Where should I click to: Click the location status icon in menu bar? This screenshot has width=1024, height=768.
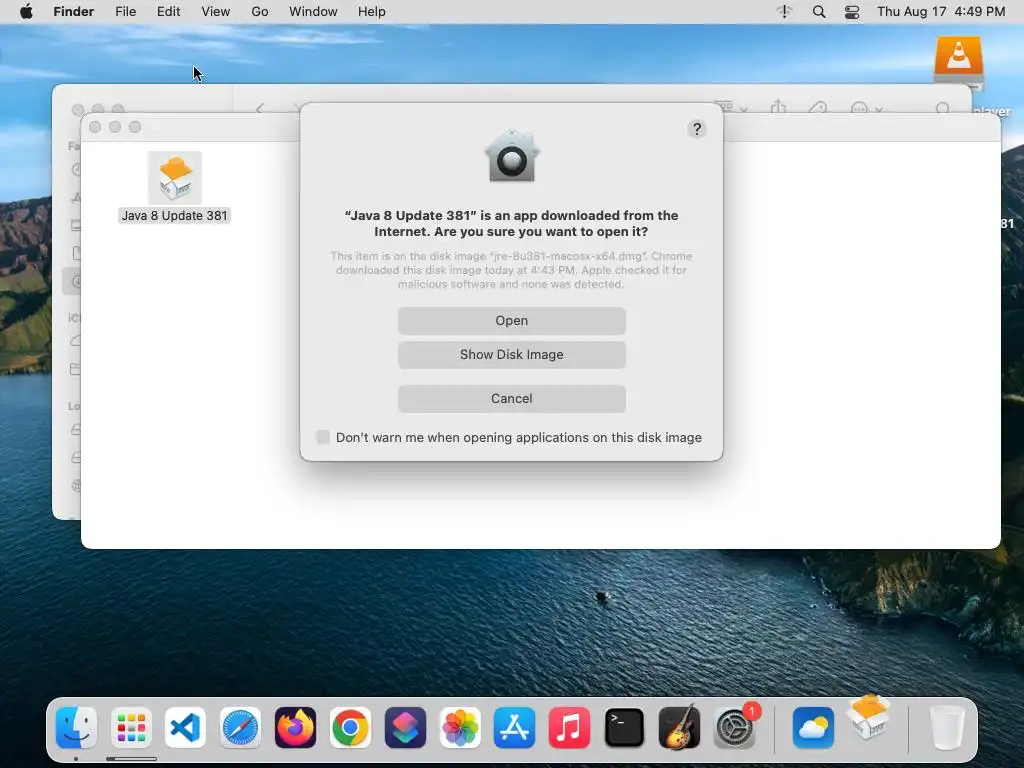click(x=784, y=11)
